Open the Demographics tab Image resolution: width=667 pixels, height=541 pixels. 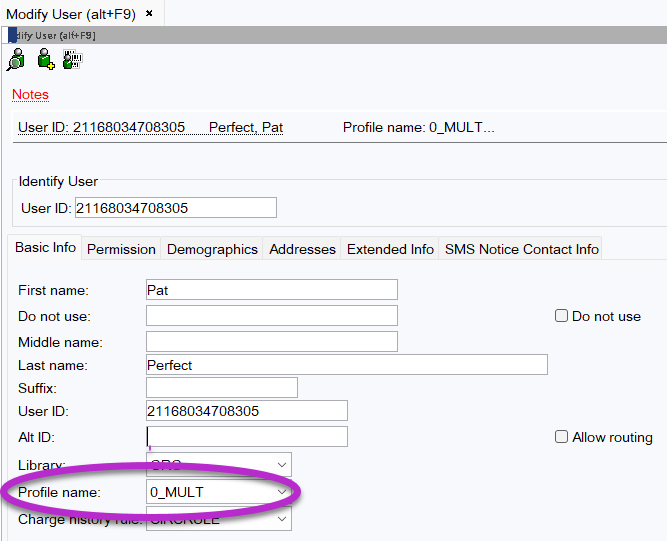212,249
